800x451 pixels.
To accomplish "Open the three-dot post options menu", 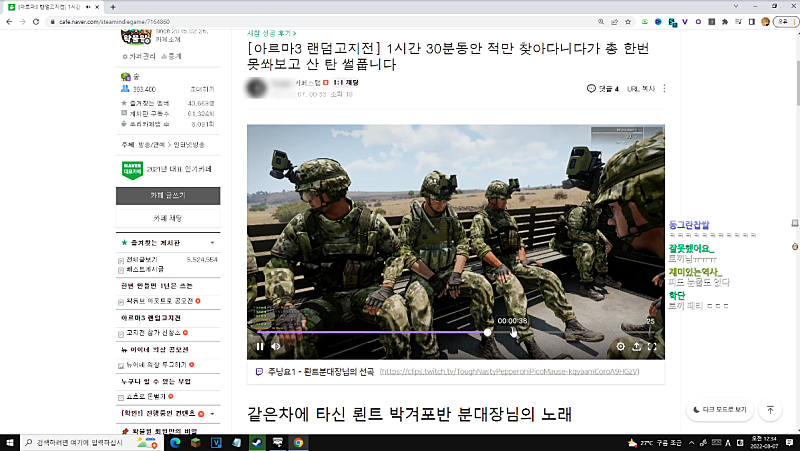I will (664, 89).
